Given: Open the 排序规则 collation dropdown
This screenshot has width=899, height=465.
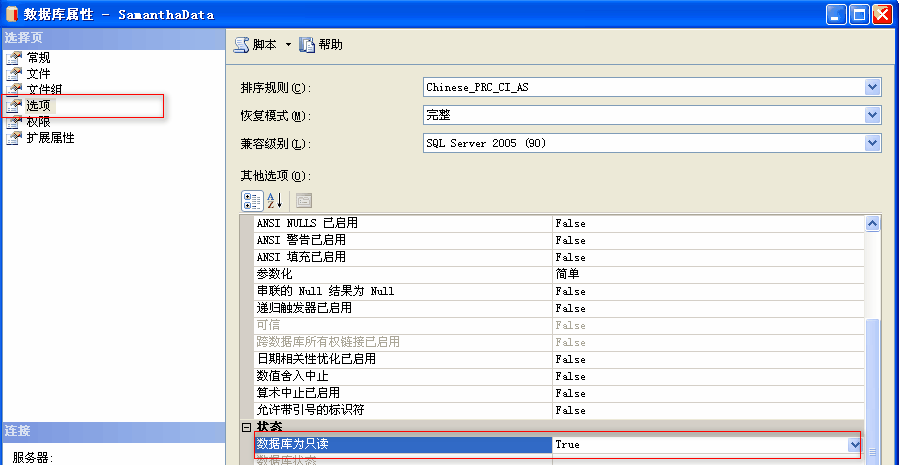Looking at the screenshot, I should (871, 87).
